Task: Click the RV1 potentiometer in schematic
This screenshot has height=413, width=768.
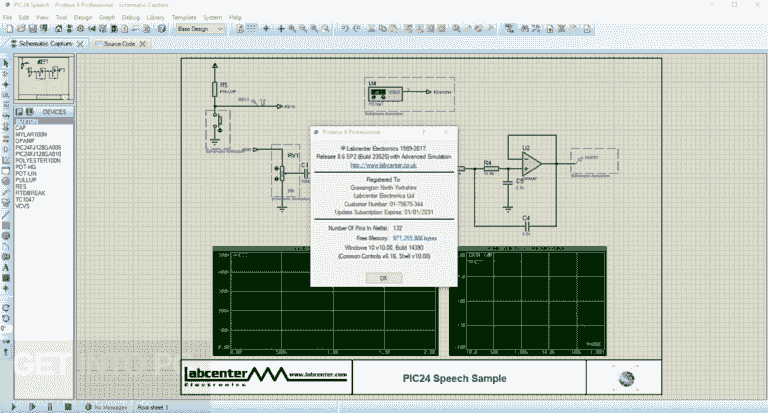Action: click(284, 172)
